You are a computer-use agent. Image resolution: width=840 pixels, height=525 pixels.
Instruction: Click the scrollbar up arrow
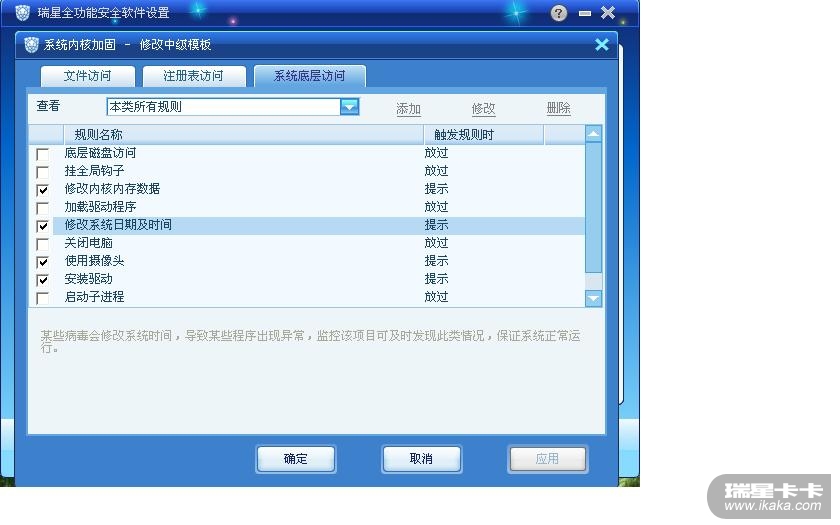point(593,134)
